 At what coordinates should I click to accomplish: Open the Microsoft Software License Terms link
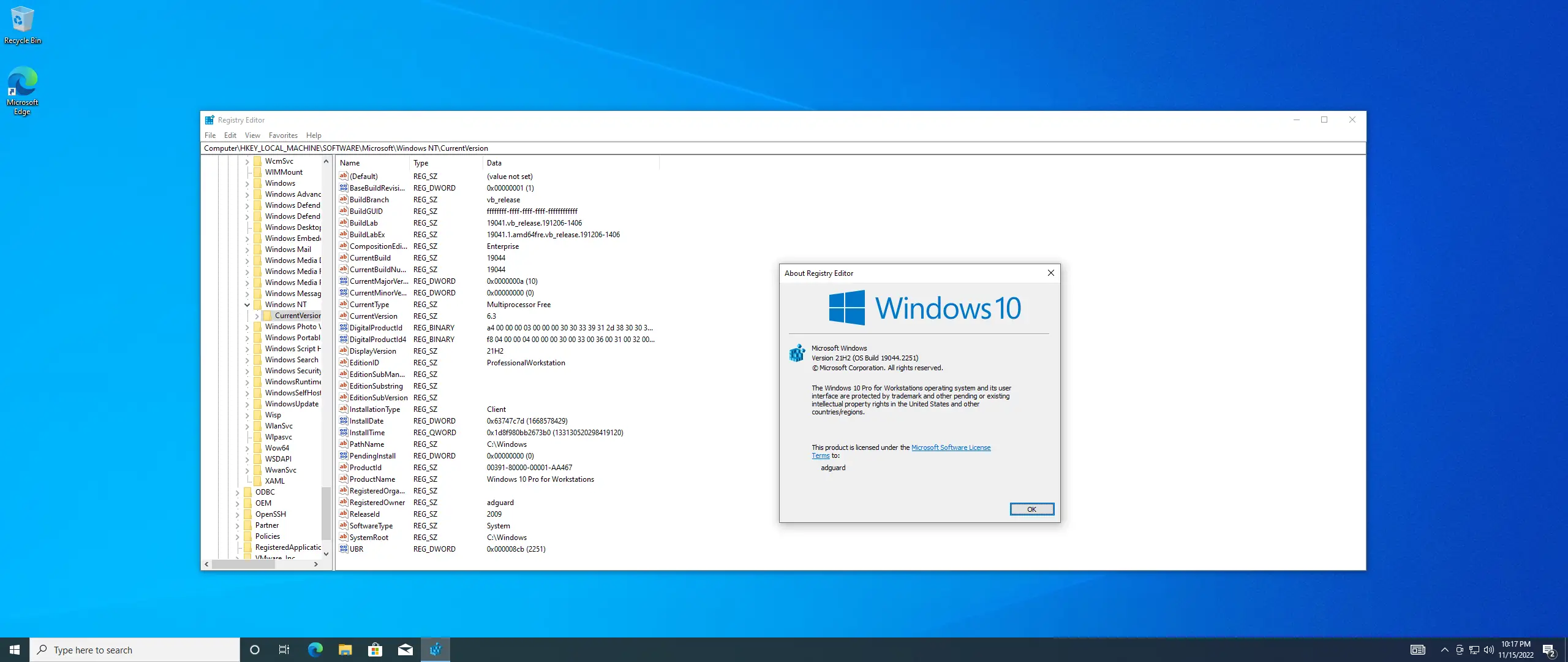[951, 447]
